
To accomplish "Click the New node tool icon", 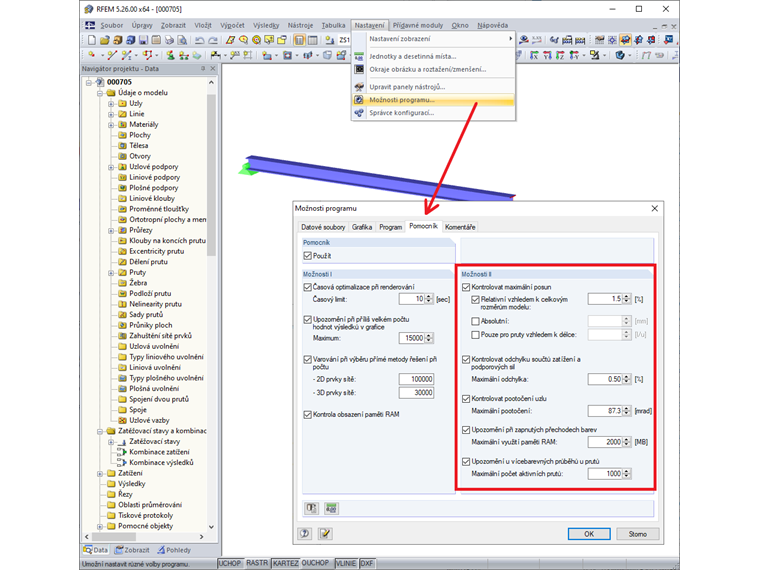I will coord(92,55).
